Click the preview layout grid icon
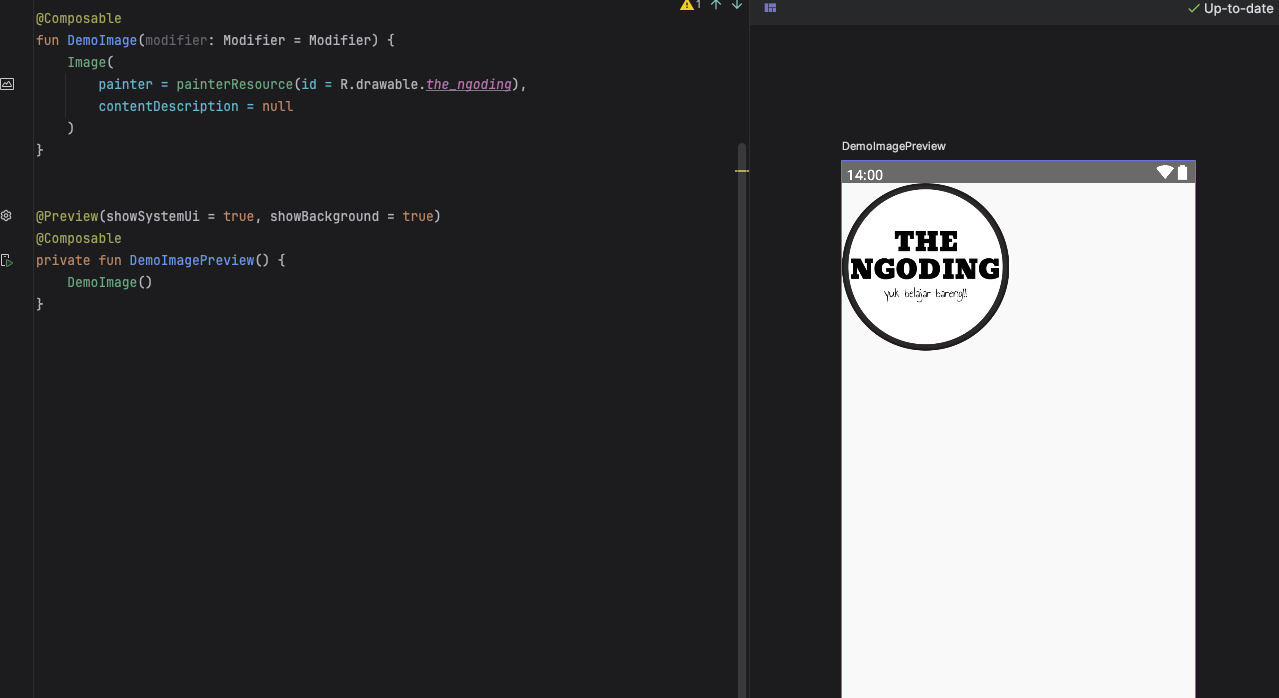Image resolution: width=1279 pixels, height=698 pixels. click(x=770, y=8)
